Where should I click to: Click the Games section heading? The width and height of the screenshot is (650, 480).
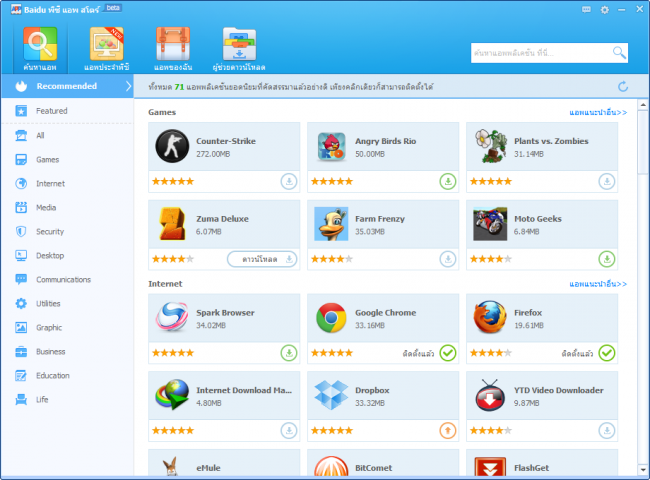click(x=162, y=112)
